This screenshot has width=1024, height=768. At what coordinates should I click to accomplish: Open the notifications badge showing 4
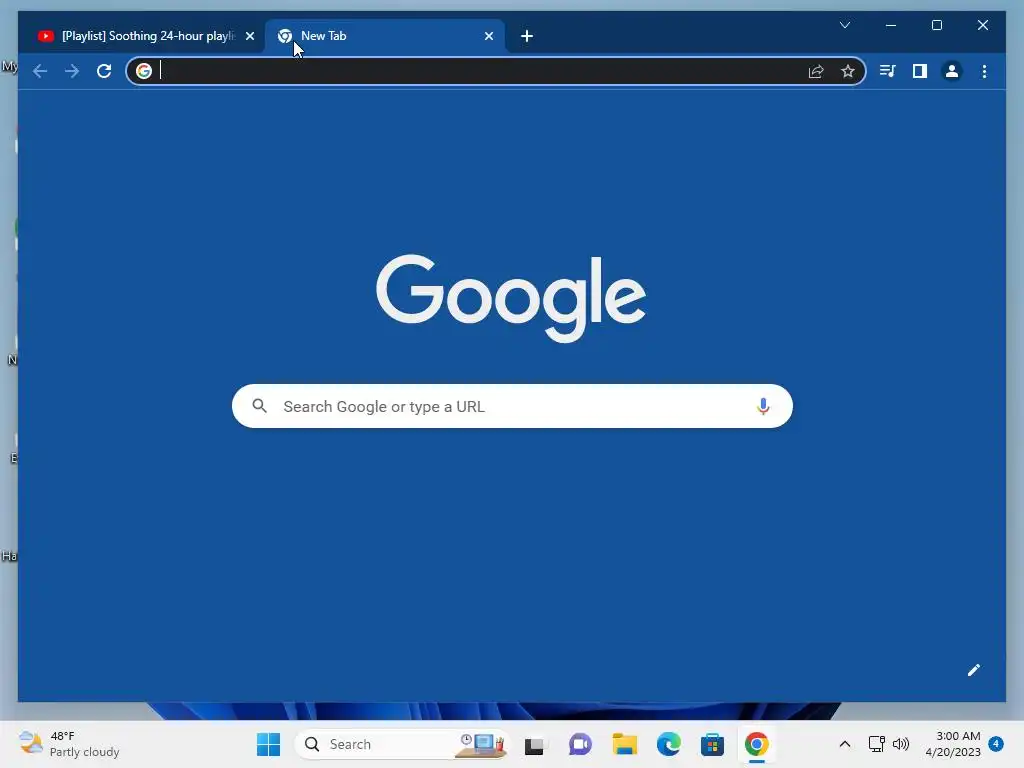pyautogui.click(x=996, y=744)
